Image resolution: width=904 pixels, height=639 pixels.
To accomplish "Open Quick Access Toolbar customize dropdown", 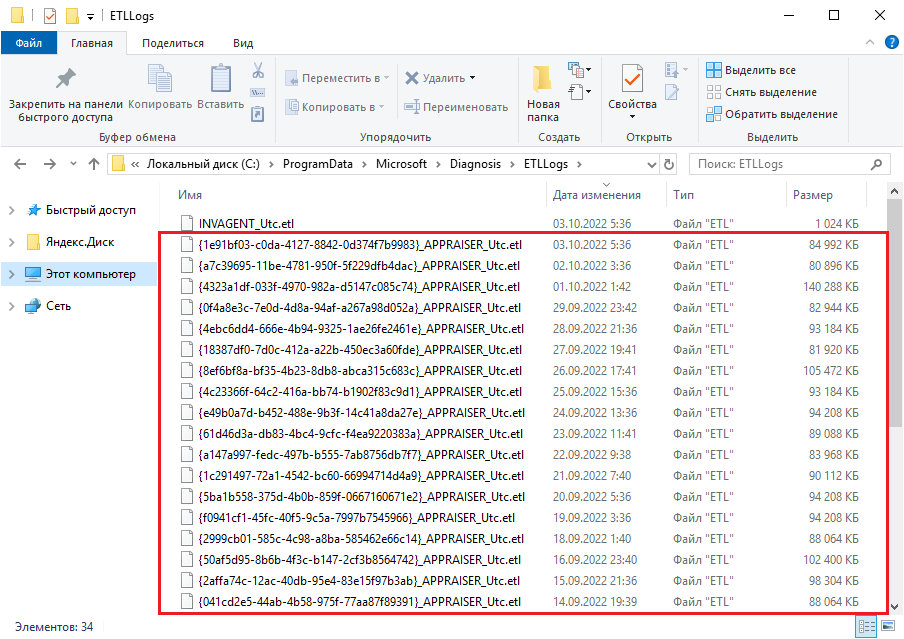I will pos(90,17).
